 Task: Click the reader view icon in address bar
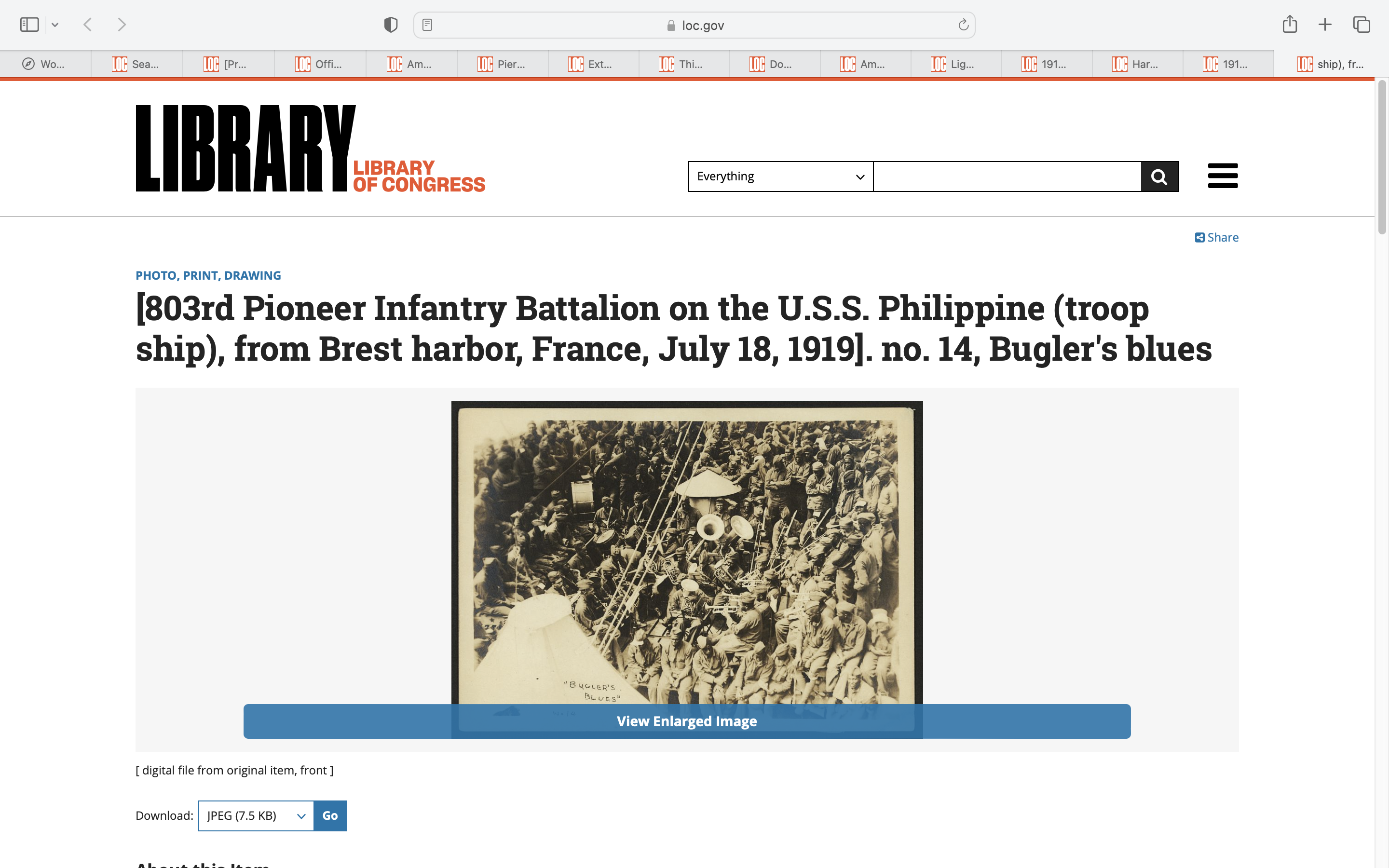click(427, 25)
